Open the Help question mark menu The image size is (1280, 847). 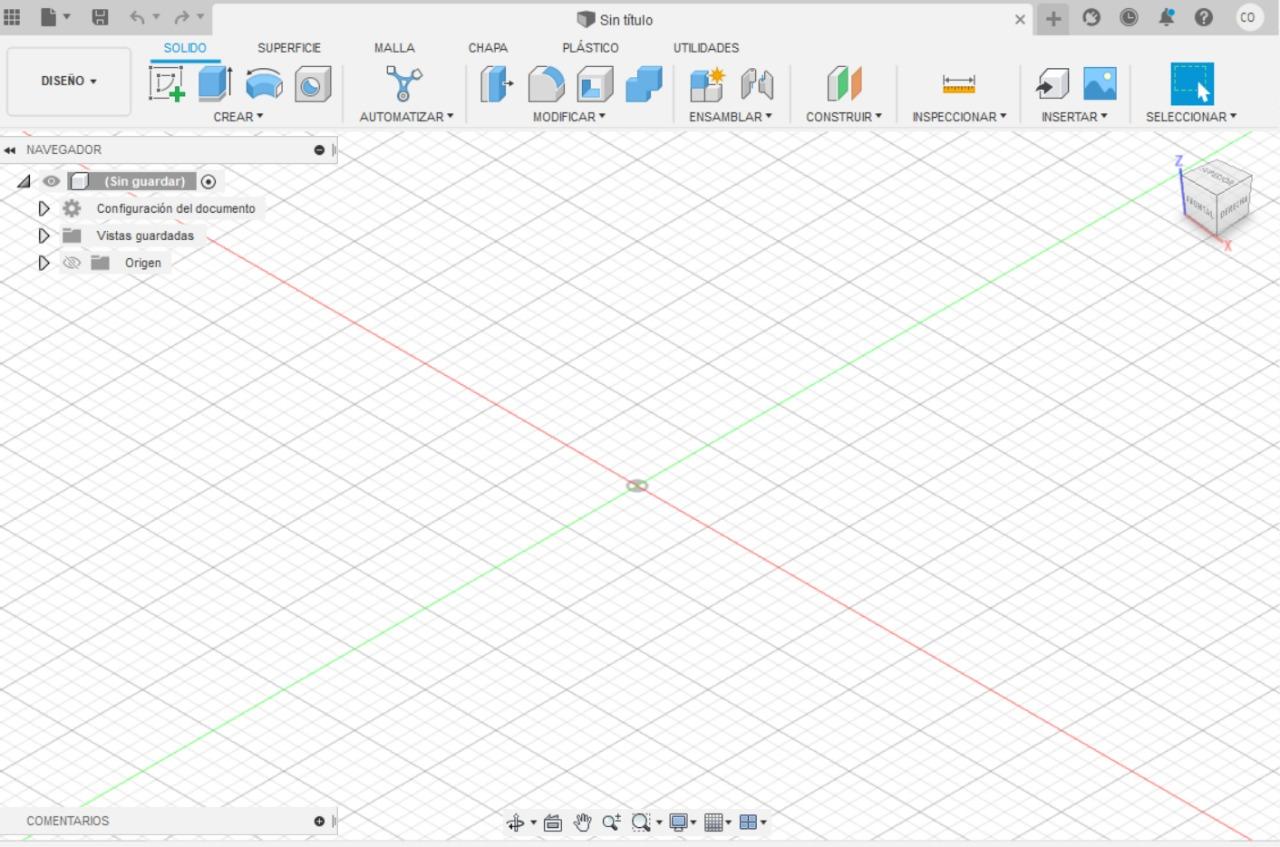click(x=1204, y=17)
